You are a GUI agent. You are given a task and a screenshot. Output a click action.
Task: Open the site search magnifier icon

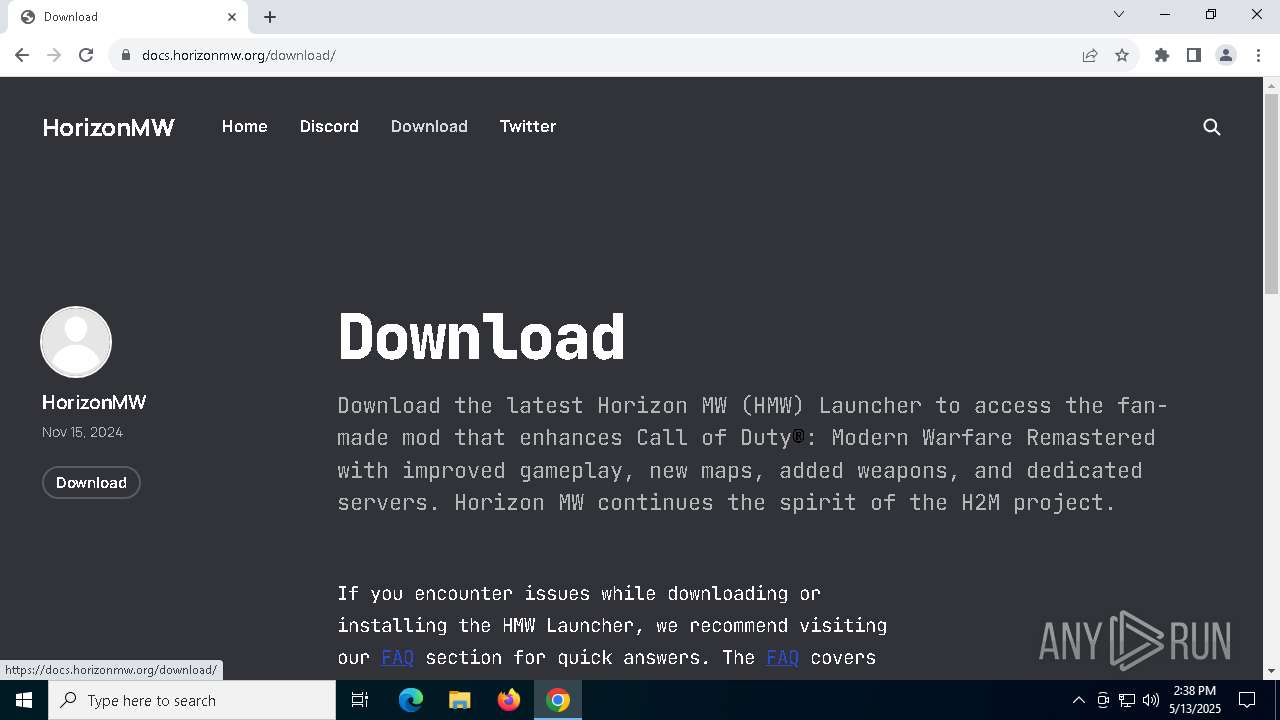click(1212, 127)
